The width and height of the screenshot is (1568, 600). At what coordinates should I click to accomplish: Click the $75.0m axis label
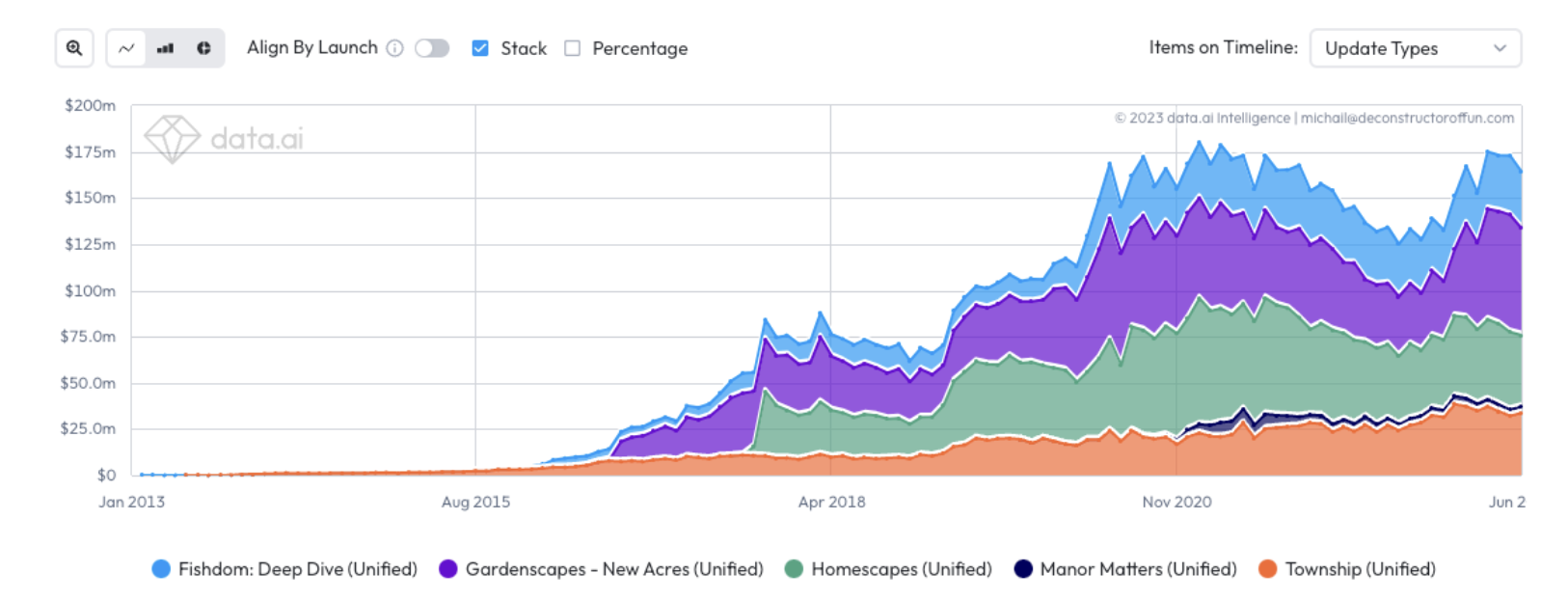[88, 337]
